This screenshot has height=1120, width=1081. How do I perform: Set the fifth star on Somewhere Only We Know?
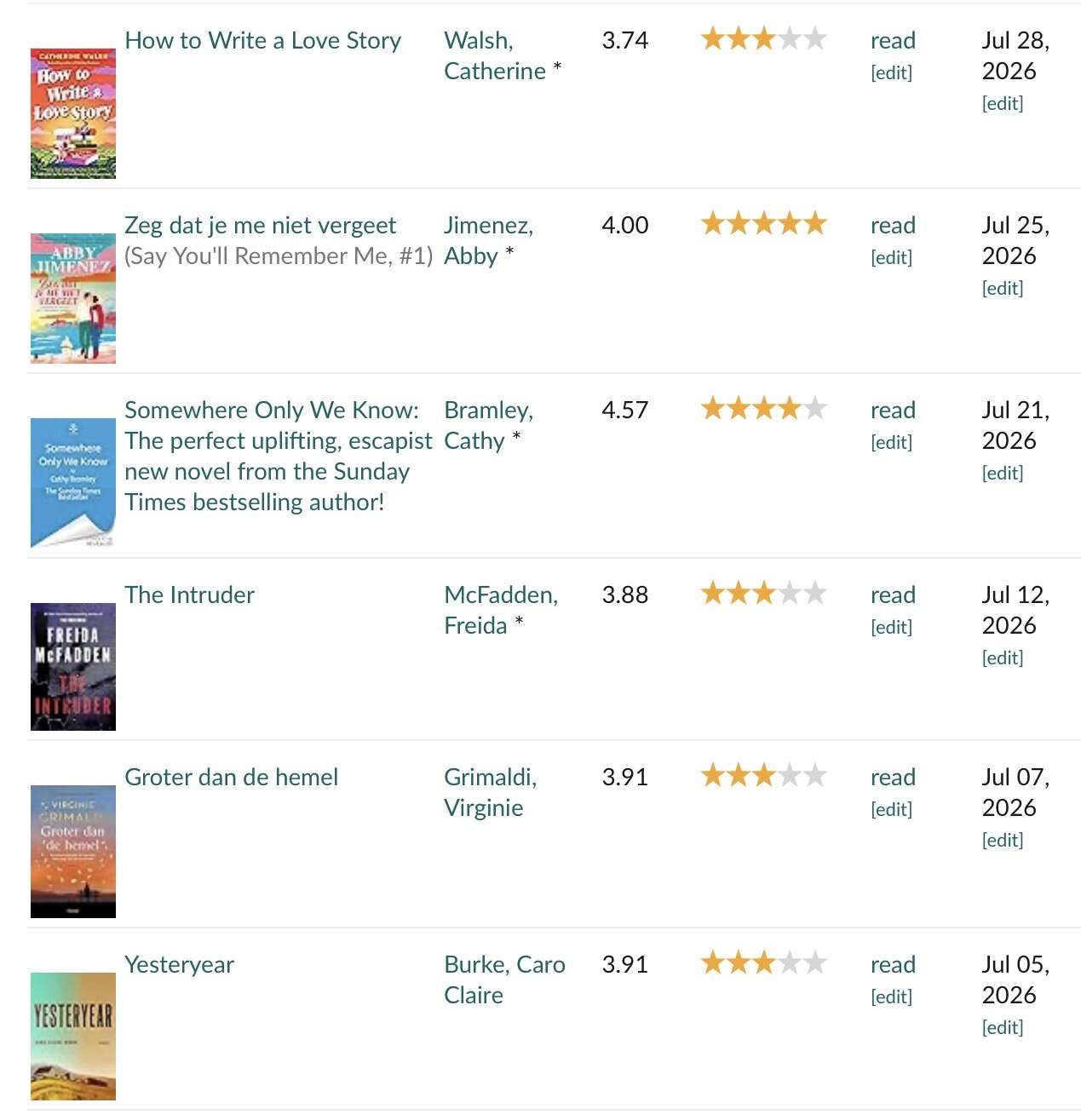[x=815, y=409]
